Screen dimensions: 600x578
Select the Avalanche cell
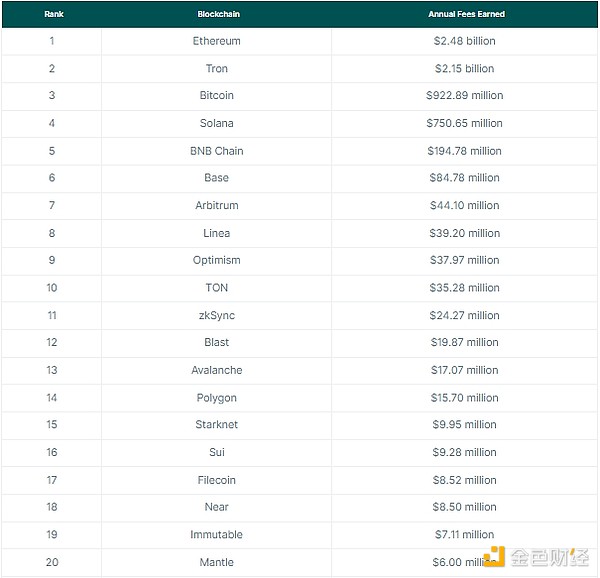pos(217,370)
